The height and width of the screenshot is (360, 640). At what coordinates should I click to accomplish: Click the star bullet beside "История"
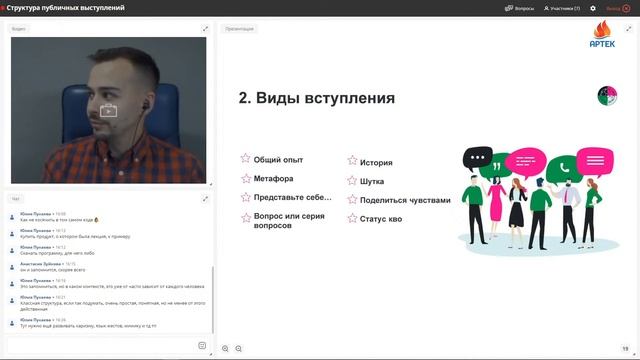(x=352, y=161)
